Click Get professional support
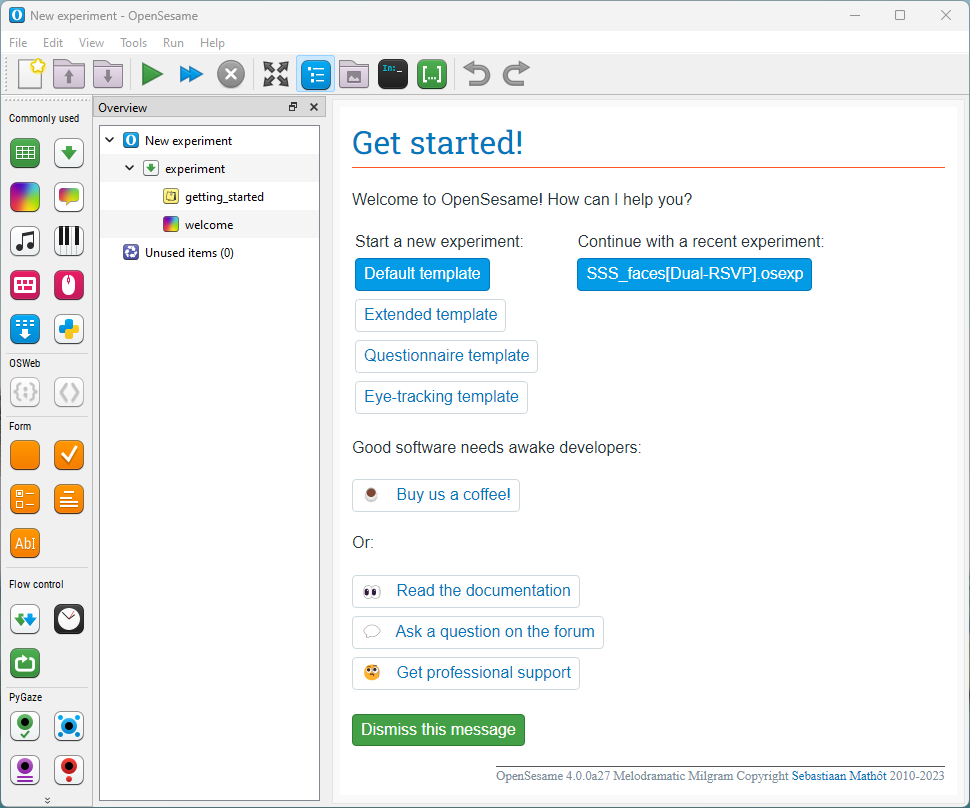This screenshot has width=970, height=808. (x=466, y=673)
